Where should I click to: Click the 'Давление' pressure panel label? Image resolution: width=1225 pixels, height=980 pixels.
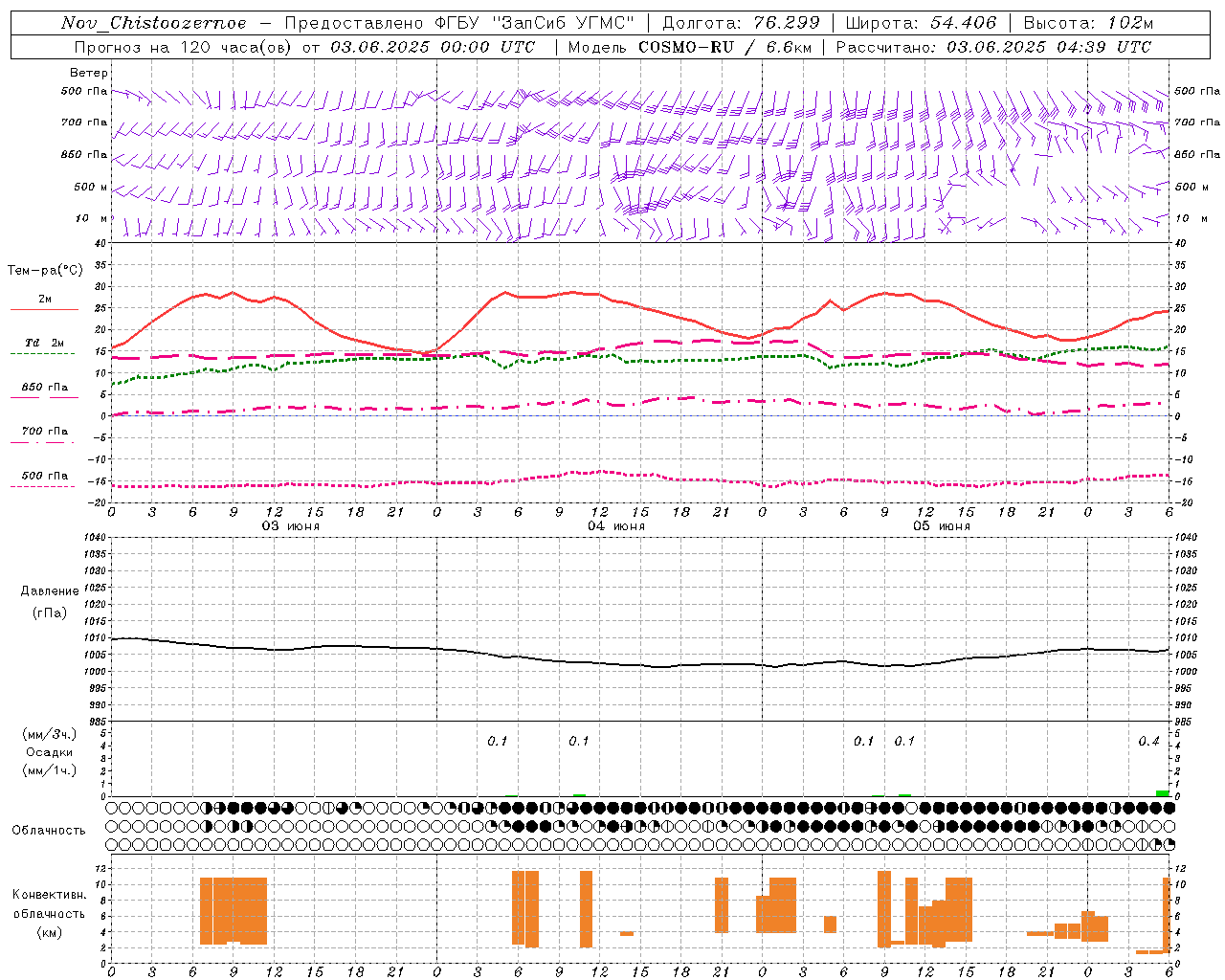[50, 591]
